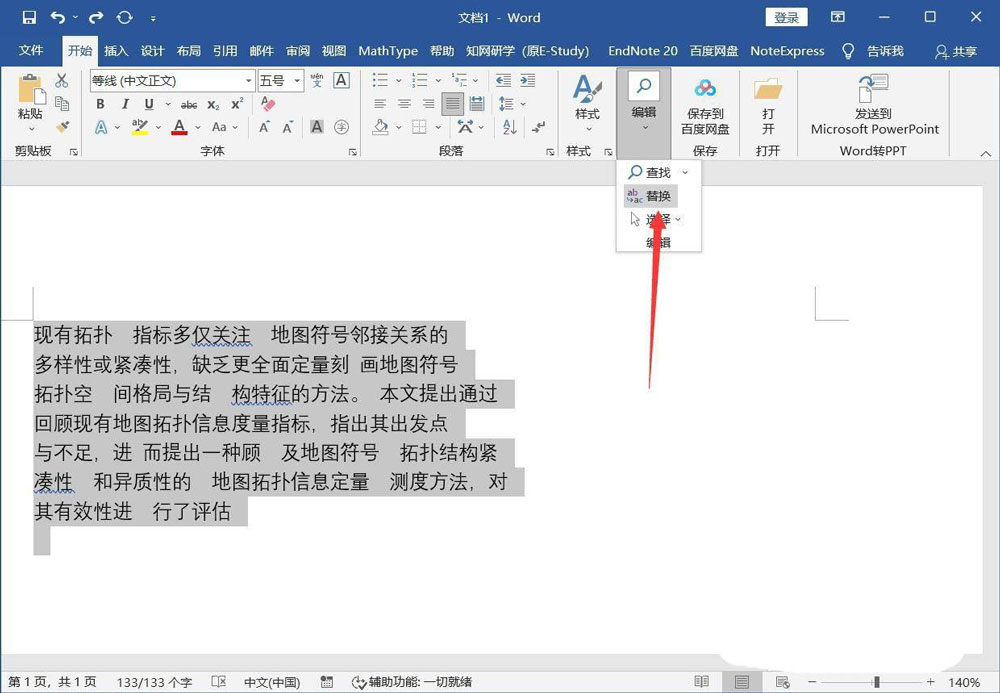The height and width of the screenshot is (693, 1000).
Task: Open the underline style dropdown arrow
Action: pos(167,104)
